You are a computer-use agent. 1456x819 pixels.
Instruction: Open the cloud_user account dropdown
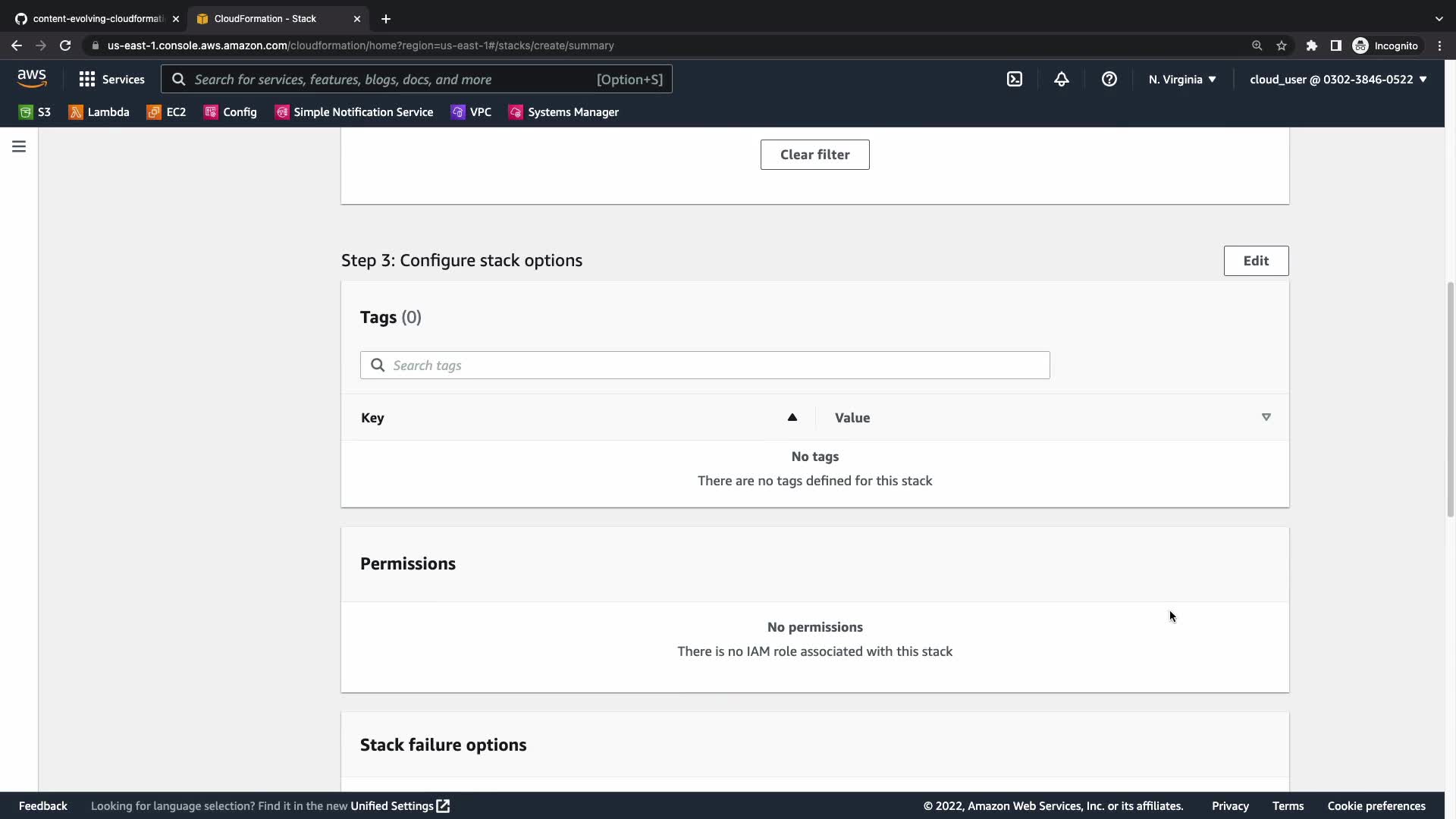click(1338, 80)
